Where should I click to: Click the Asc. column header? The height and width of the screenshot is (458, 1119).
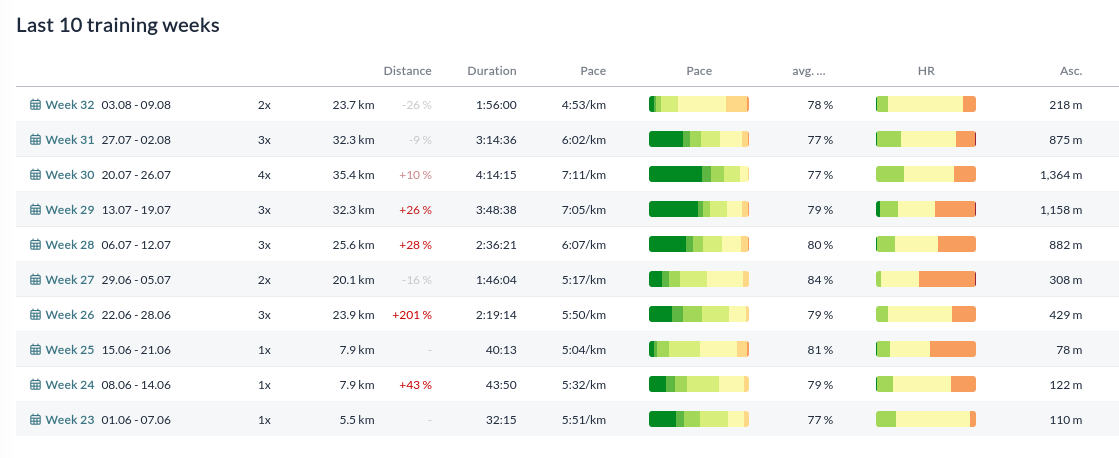tap(1070, 71)
